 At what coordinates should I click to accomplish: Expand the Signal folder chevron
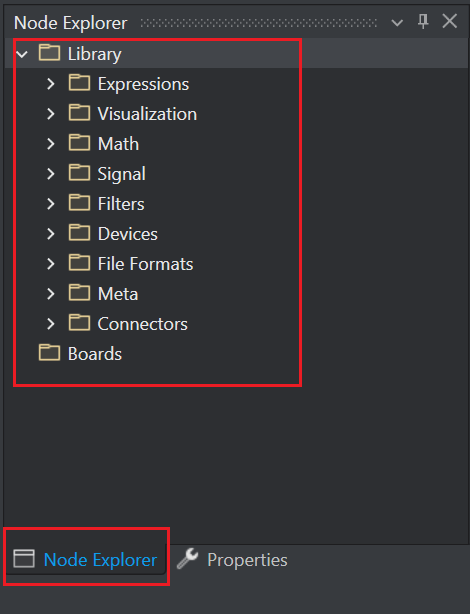(x=51, y=173)
